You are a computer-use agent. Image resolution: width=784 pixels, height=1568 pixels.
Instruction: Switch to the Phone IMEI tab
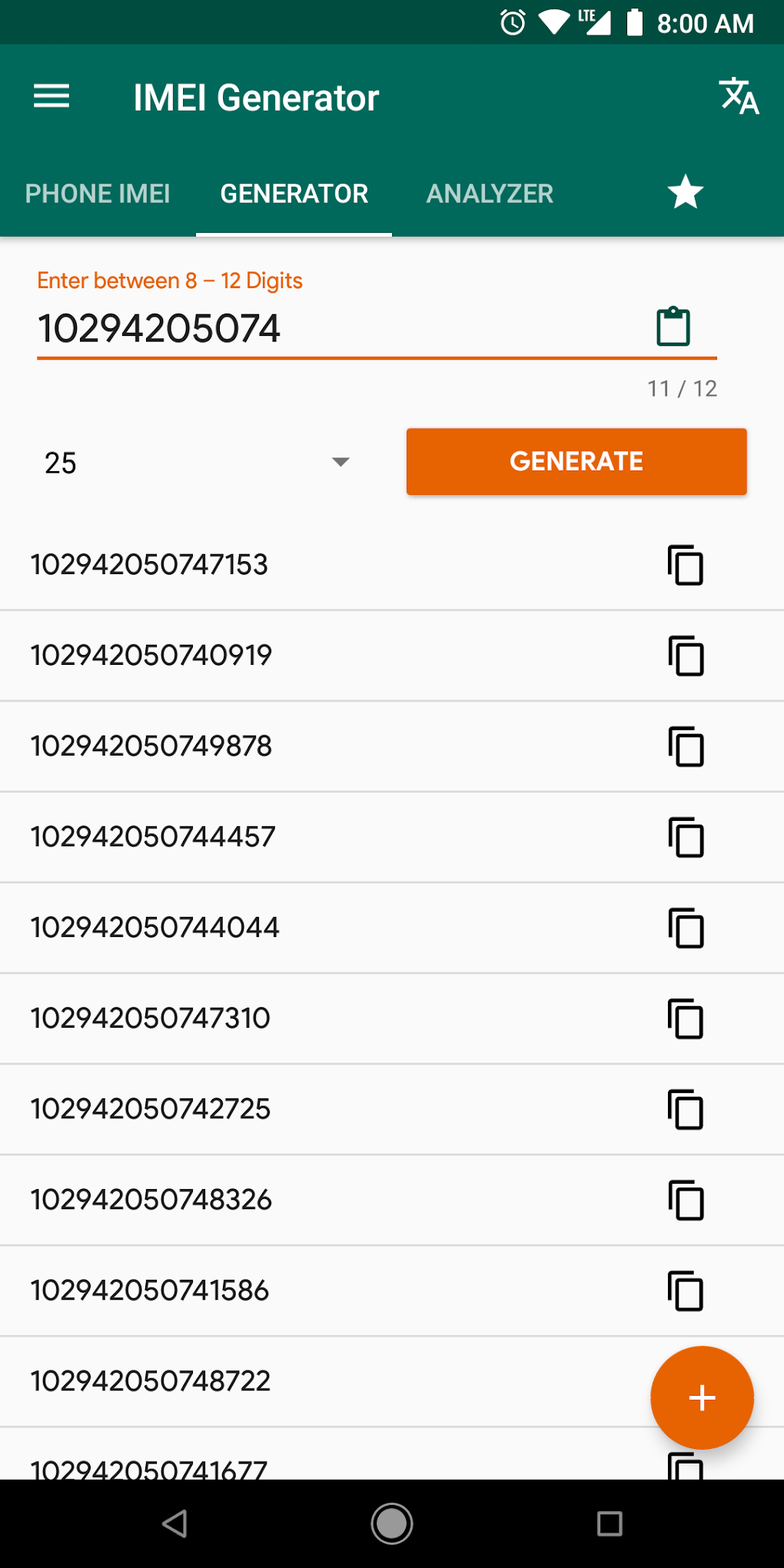(x=98, y=194)
